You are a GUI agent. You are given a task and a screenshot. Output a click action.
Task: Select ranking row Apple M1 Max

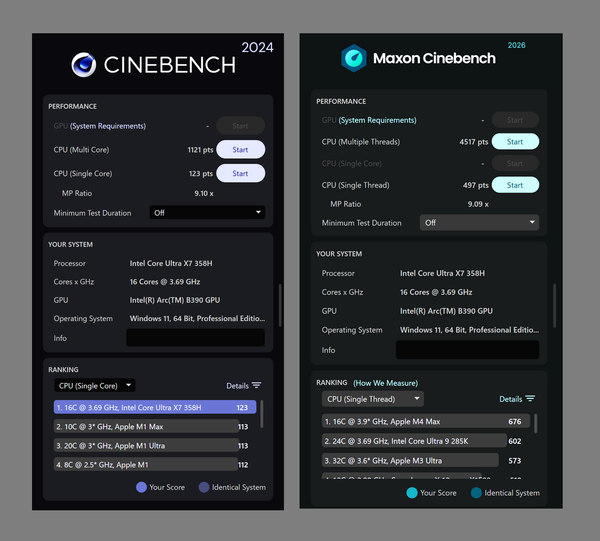pos(151,427)
